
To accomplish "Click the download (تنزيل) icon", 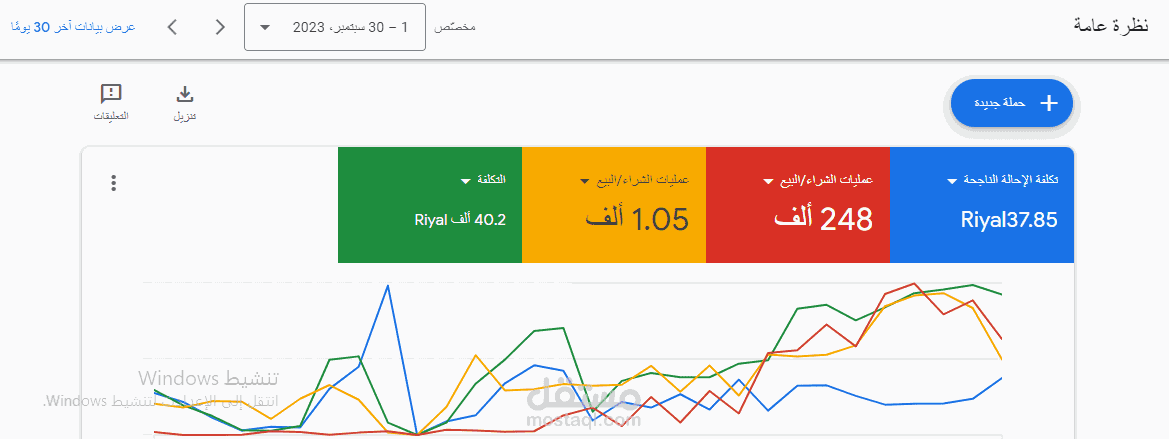I will (x=184, y=95).
